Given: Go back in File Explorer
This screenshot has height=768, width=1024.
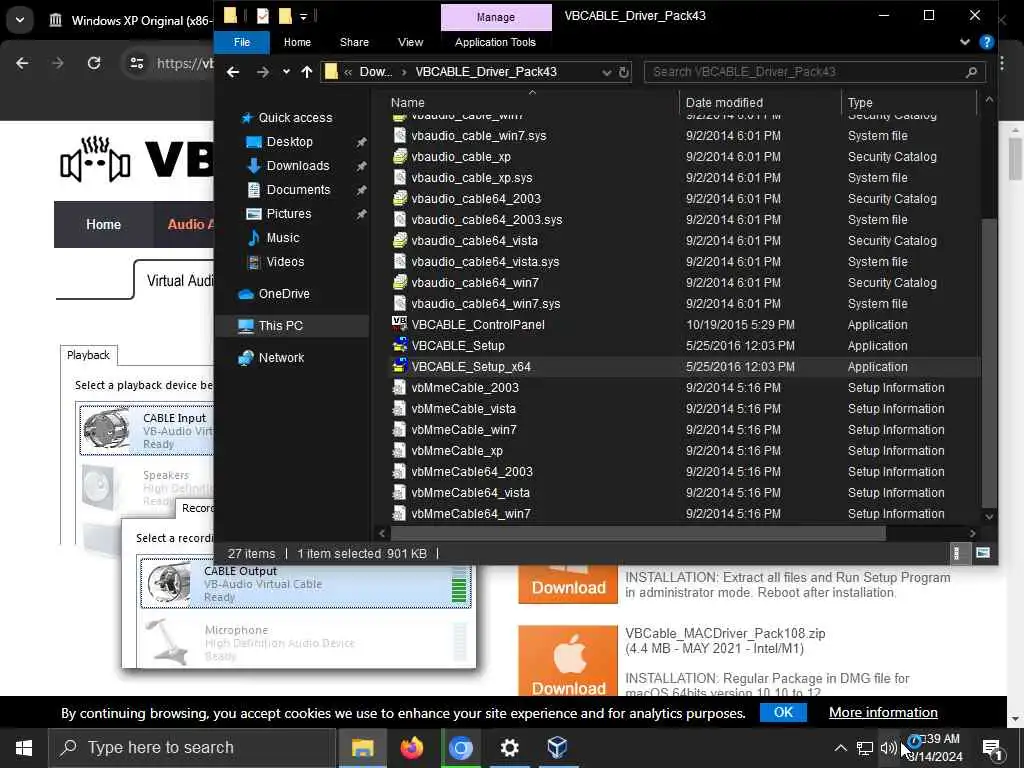Looking at the screenshot, I should pos(233,72).
